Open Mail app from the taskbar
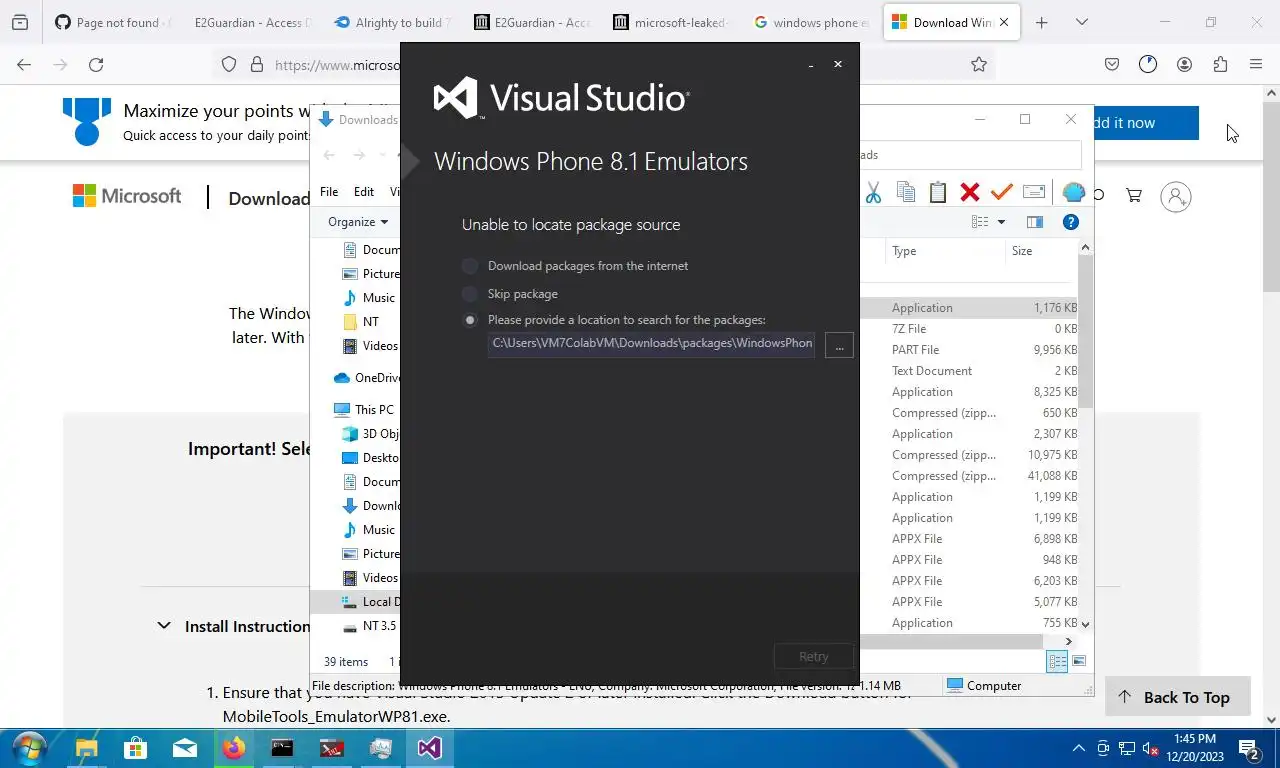Viewport: 1280px width, 768px height. tap(185, 748)
